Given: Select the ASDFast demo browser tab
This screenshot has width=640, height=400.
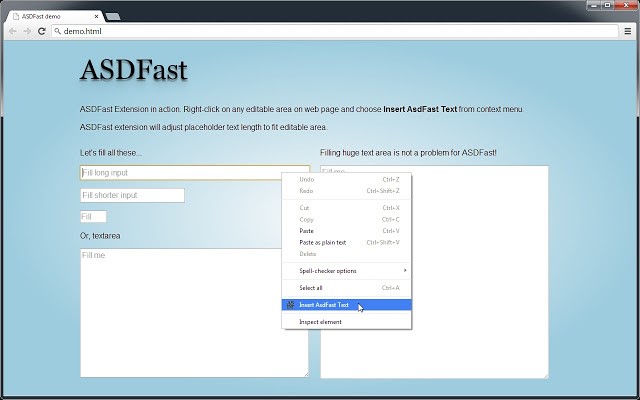Looking at the screenshot, I should [55, 16].
